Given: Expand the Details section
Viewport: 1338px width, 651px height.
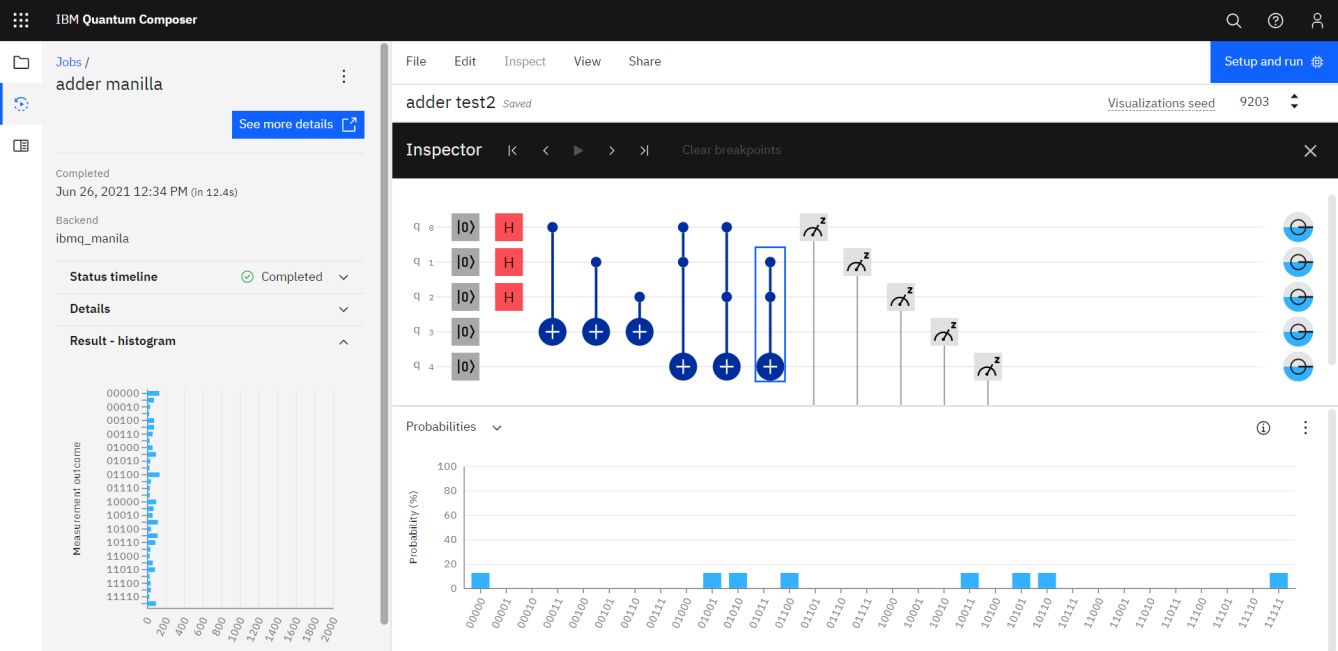Looking at the screenshot, I should click(210, 309).
